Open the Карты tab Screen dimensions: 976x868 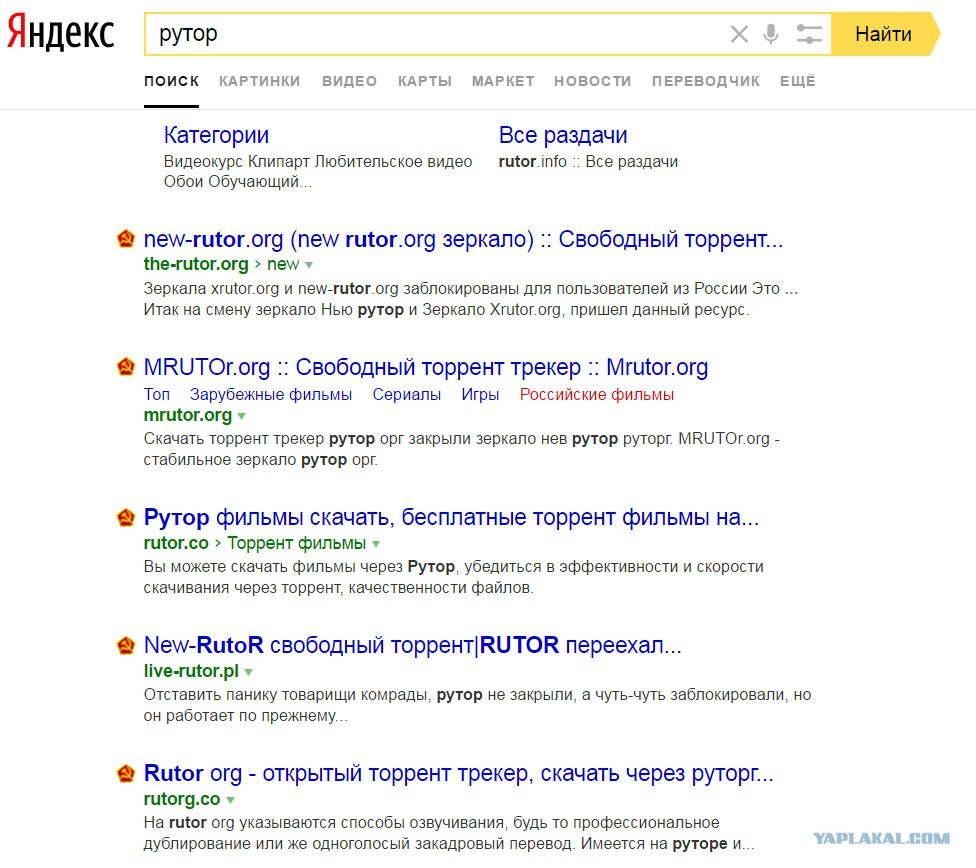coord(425,81)
